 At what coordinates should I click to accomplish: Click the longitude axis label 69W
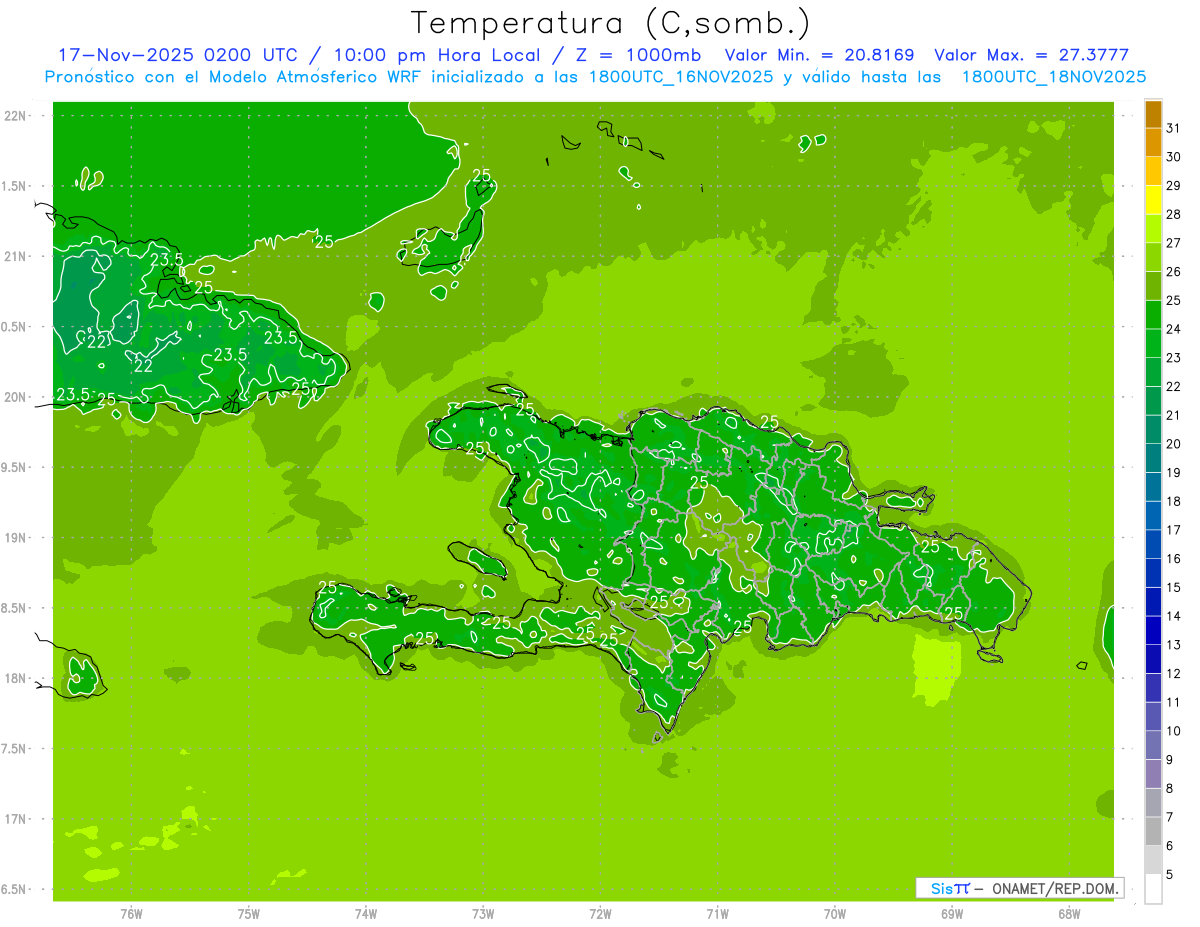point(952,914)
